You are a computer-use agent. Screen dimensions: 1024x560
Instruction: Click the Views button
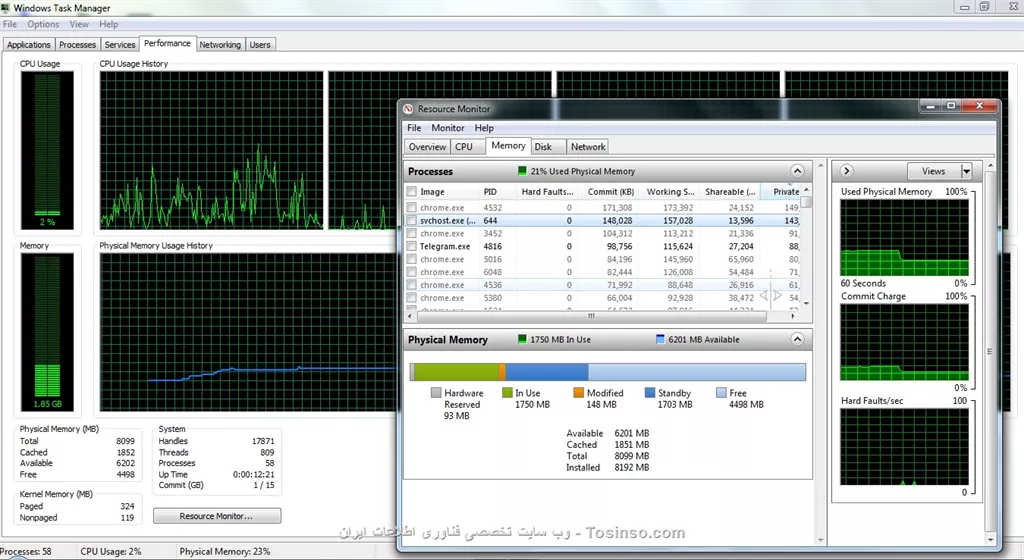[934, 172]
